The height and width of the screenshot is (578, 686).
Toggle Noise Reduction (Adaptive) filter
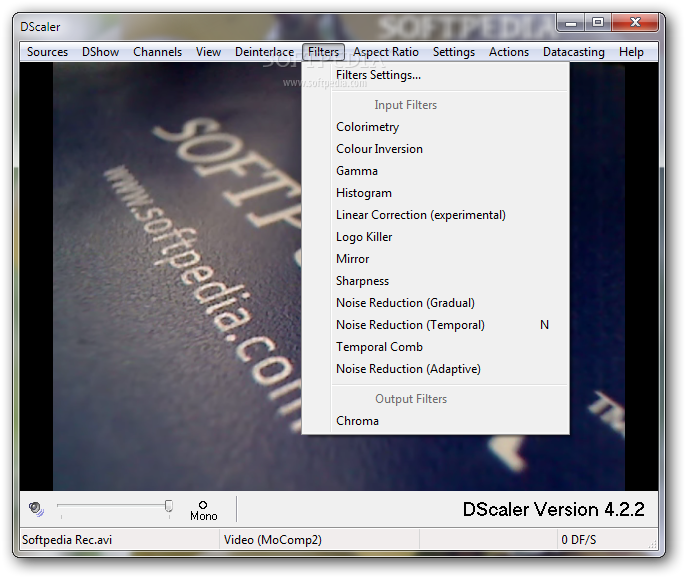(x=436, y=369)
